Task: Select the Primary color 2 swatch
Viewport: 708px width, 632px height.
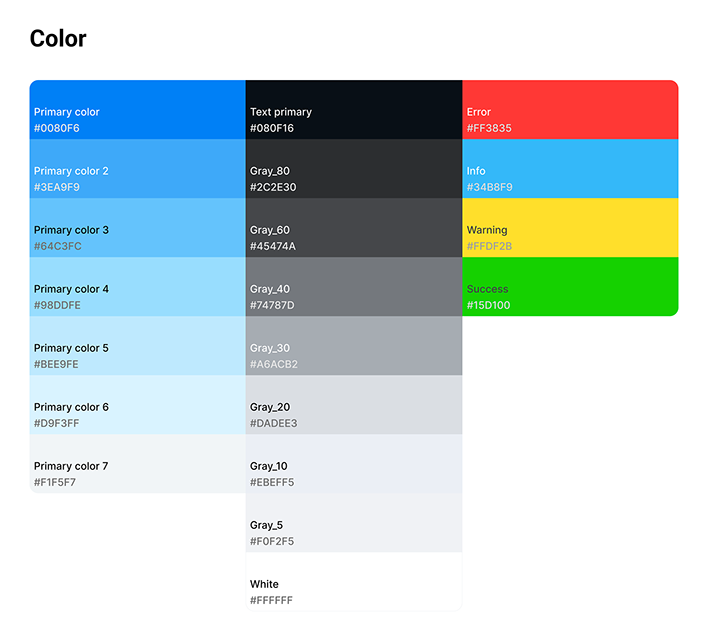Action: click(x=137, y=169)
